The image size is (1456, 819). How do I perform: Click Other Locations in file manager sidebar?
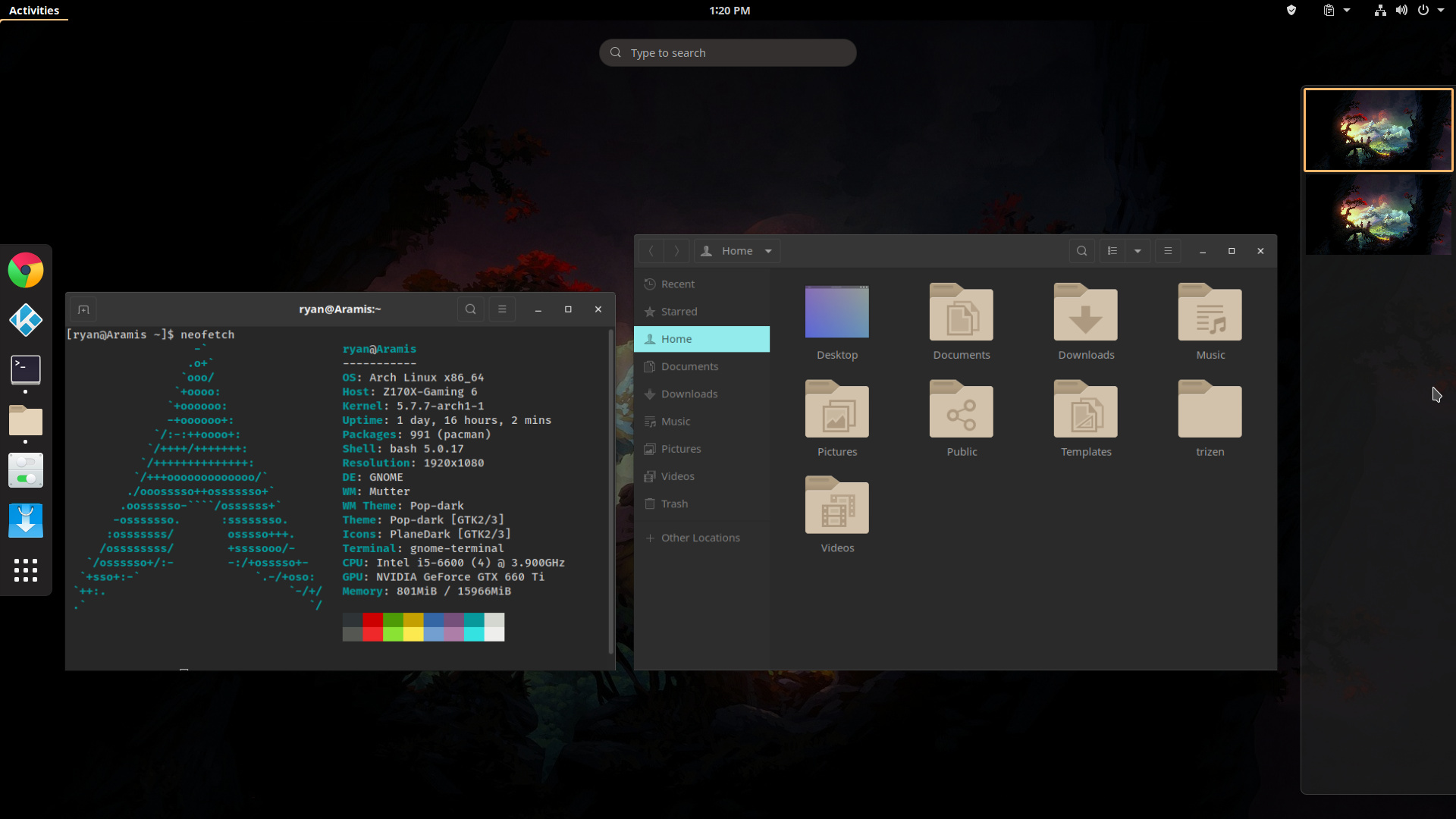(700, 537)
